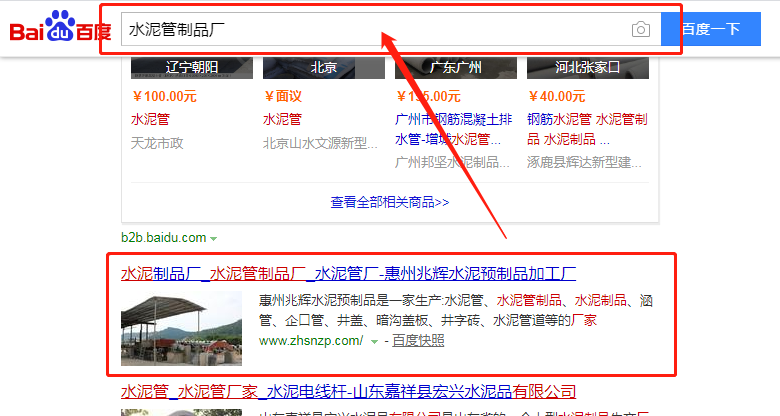Open the 辽宁朝阳 product thumbnail
780x416 pixels.
(190, 68)
